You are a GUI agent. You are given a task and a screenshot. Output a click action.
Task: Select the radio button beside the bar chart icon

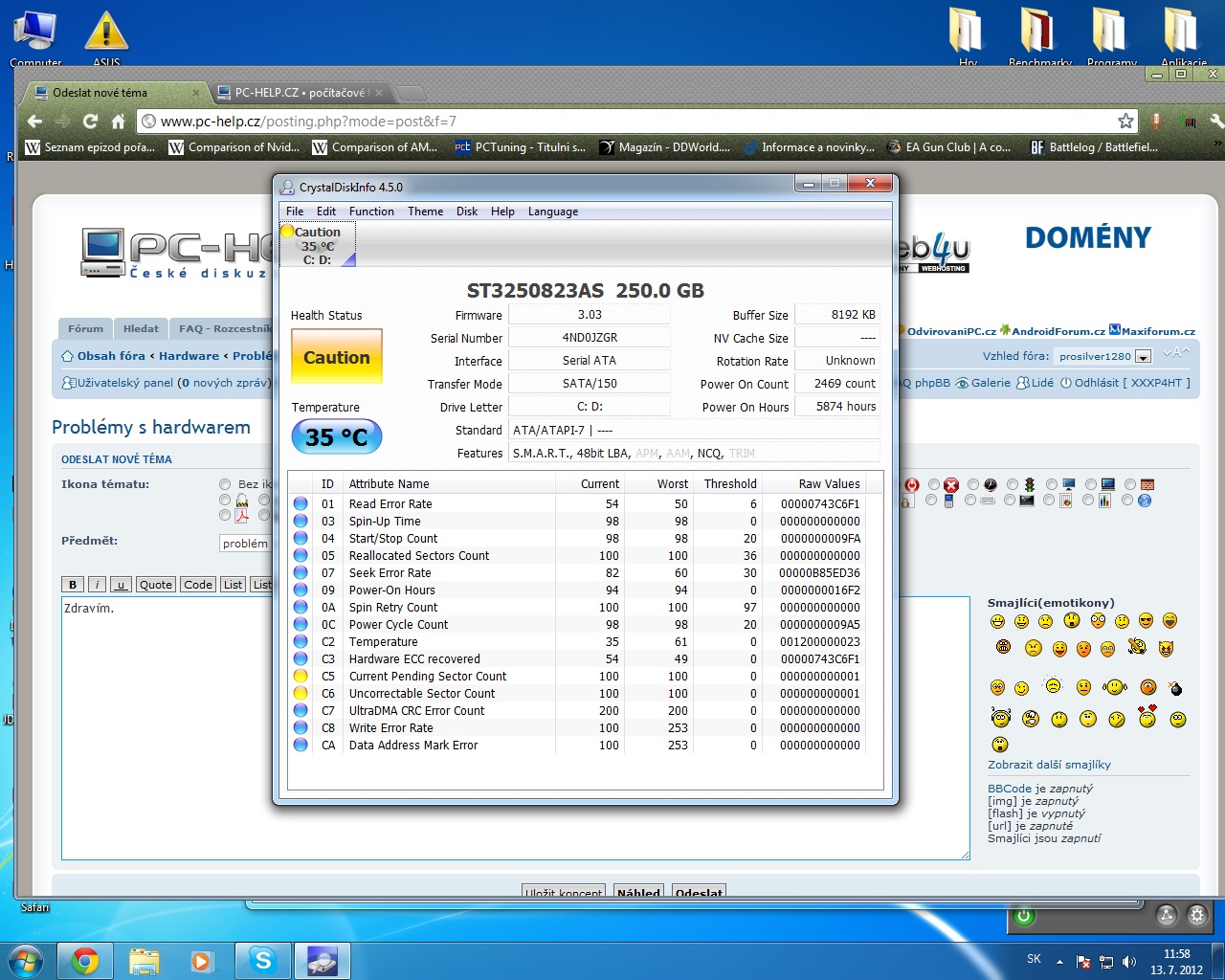pyautogui.click(x=1088, y=501)
